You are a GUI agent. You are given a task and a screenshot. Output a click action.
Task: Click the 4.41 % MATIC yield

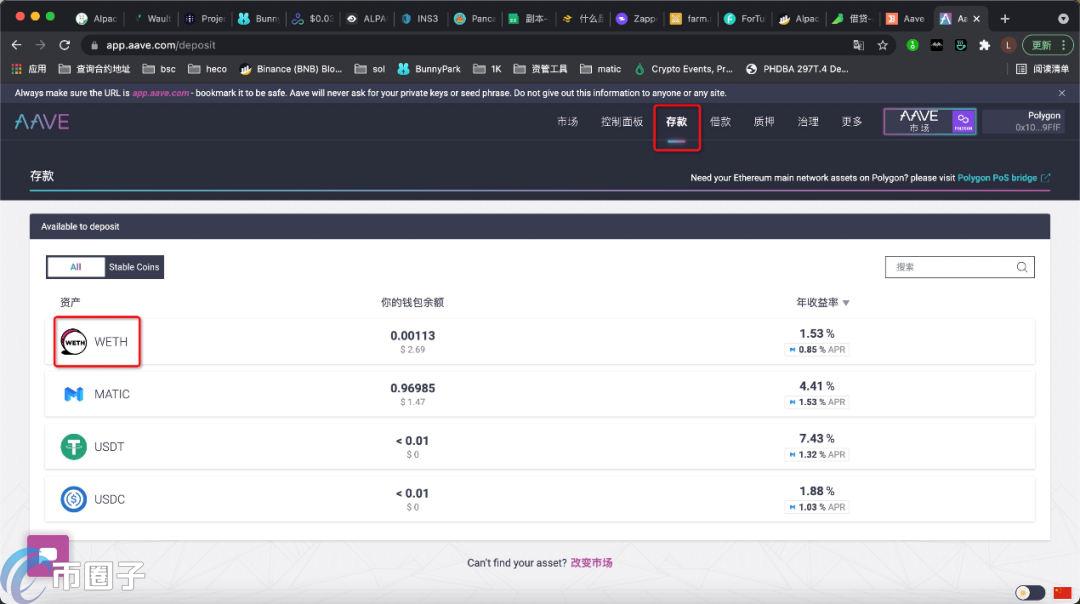[x=816, y=386]
